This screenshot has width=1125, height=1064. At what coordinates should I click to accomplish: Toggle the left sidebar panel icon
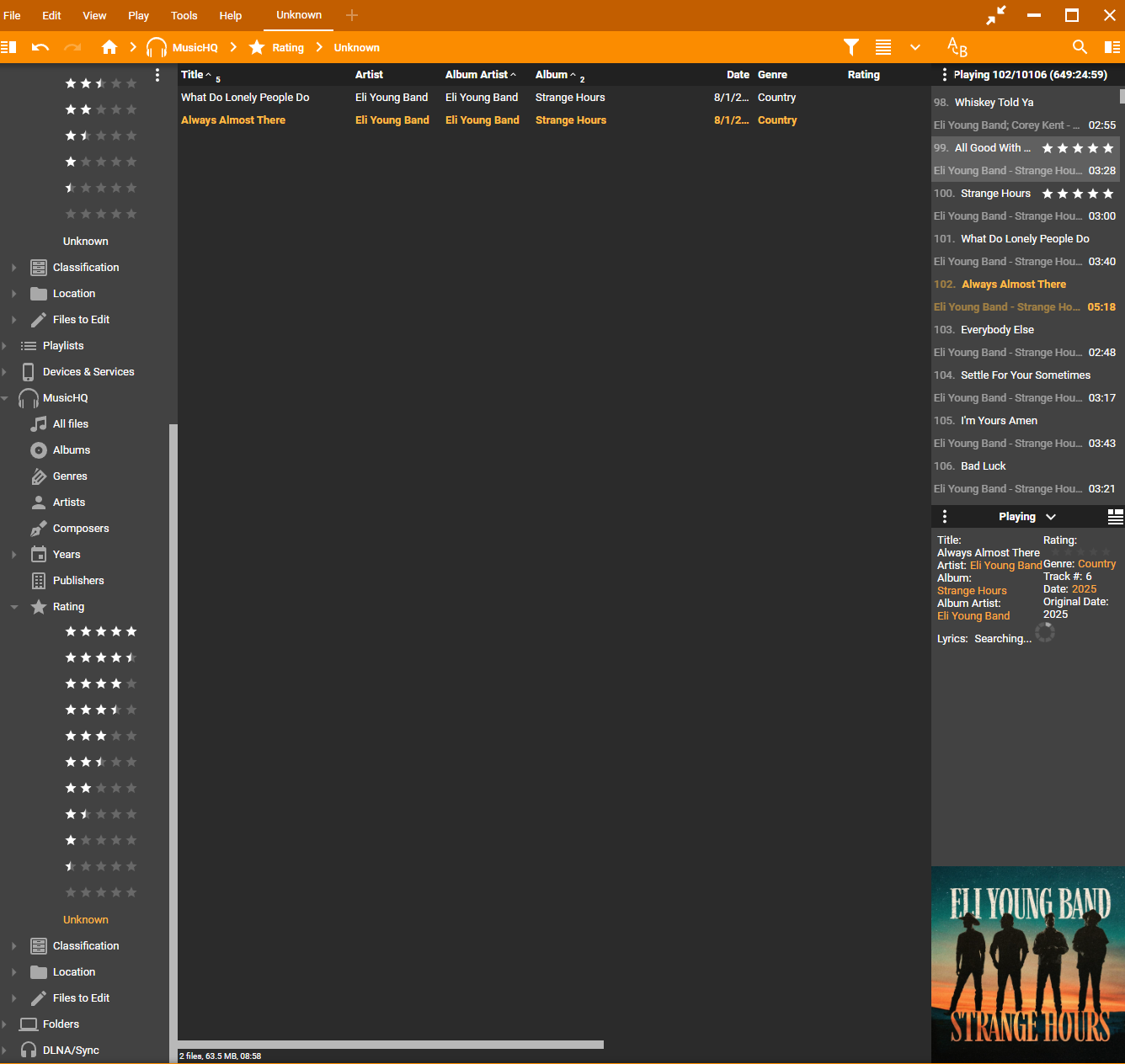[x=9, y=47]
